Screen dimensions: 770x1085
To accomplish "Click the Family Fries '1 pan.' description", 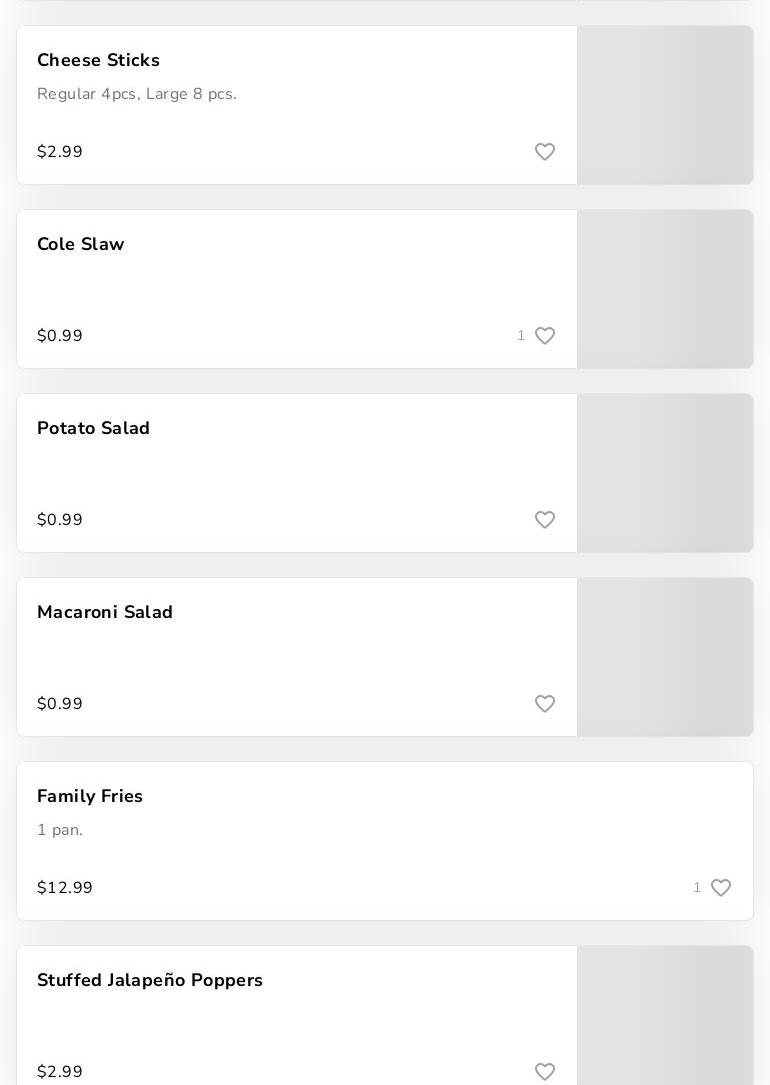I will tap(60, 830).
